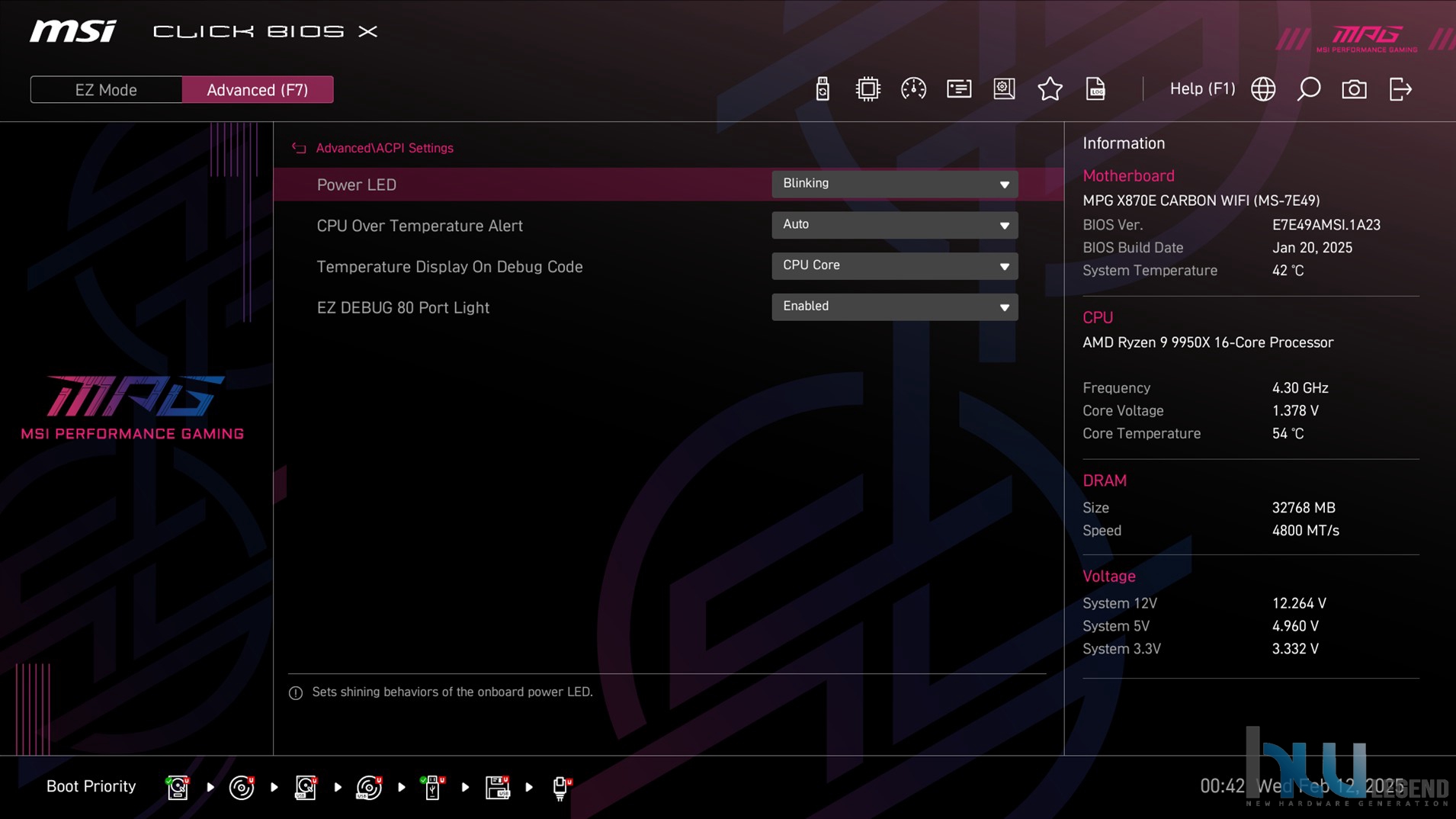Click the MSI logo

point(73,31)
